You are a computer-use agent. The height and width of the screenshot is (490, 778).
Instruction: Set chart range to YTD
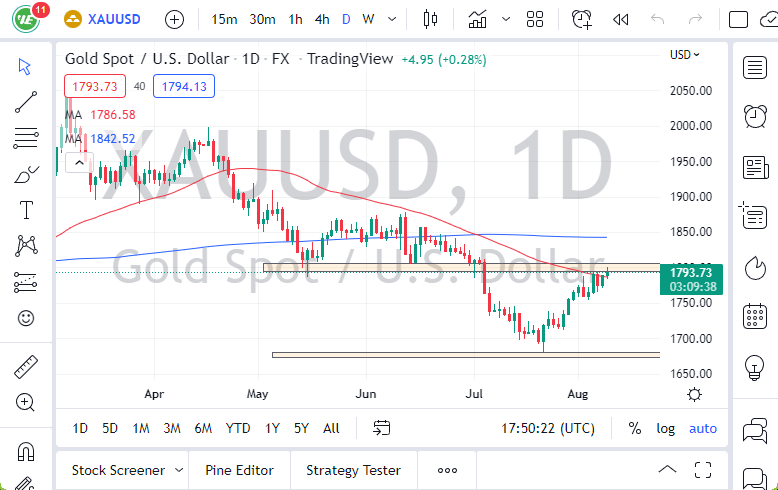(238, 428)
